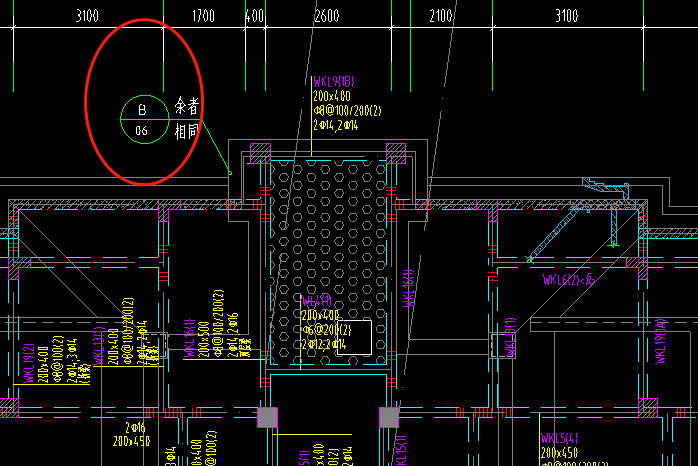This screenshot has width=698, height=466.
Task: Click the WL4(1) beam label
Action: point(317,301)
